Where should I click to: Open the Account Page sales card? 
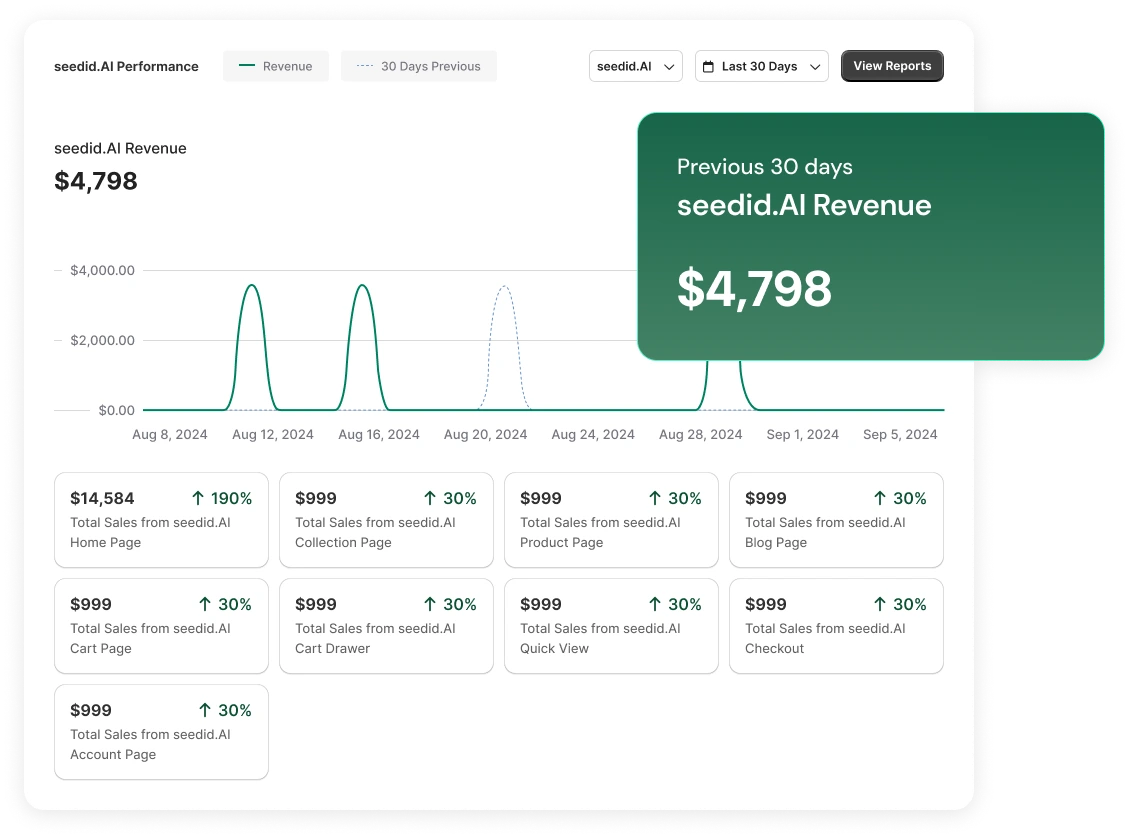tap(161, 731)
